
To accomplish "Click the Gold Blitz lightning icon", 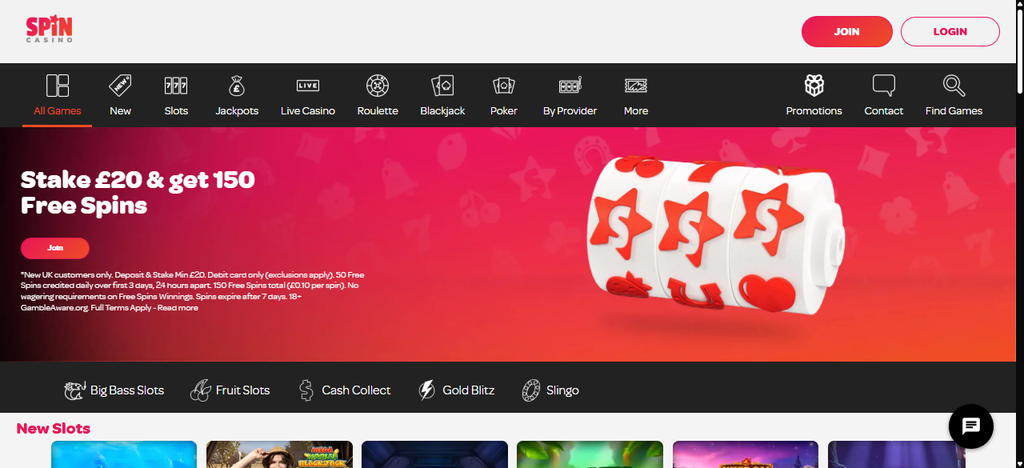I will (426, 390).
